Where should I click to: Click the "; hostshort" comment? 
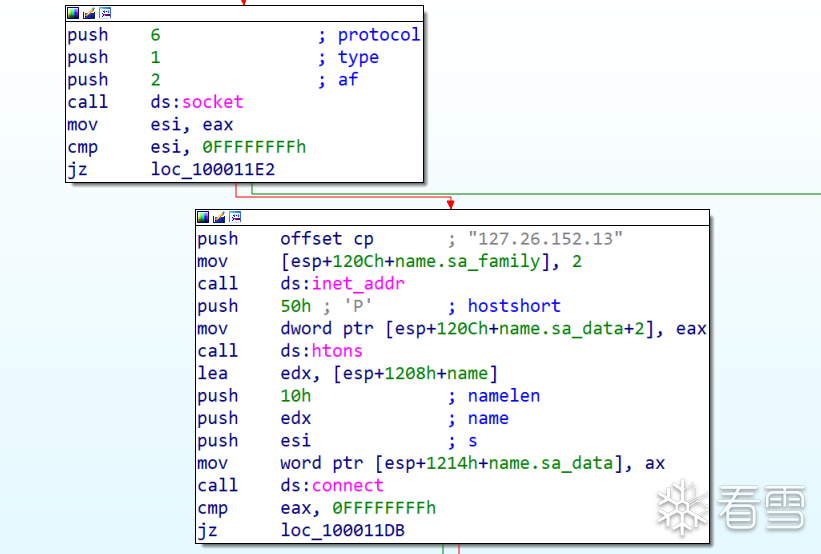point(504,306)
